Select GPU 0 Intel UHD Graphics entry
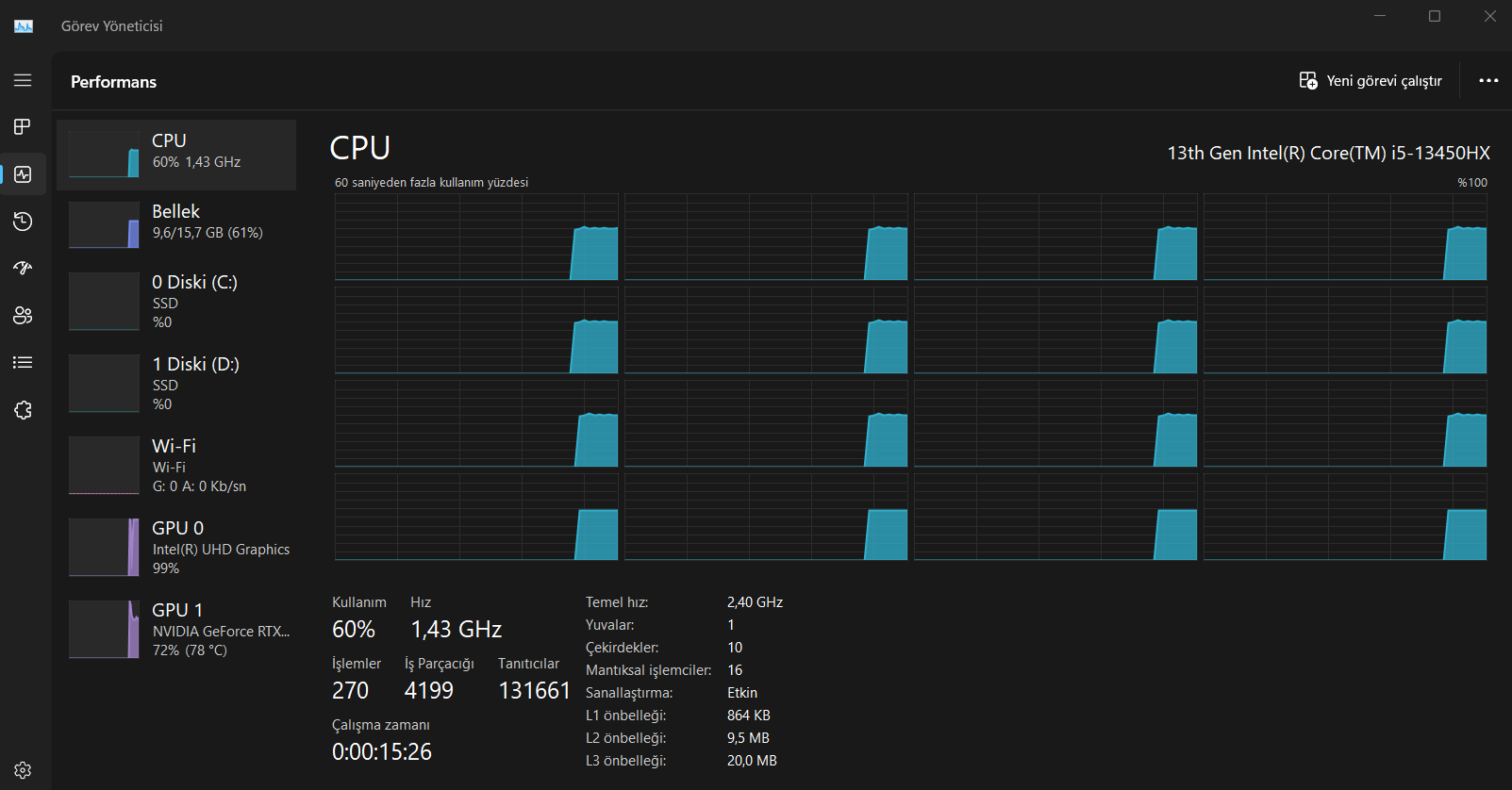Screen dimensions: 1512x790 pos(176,548)
